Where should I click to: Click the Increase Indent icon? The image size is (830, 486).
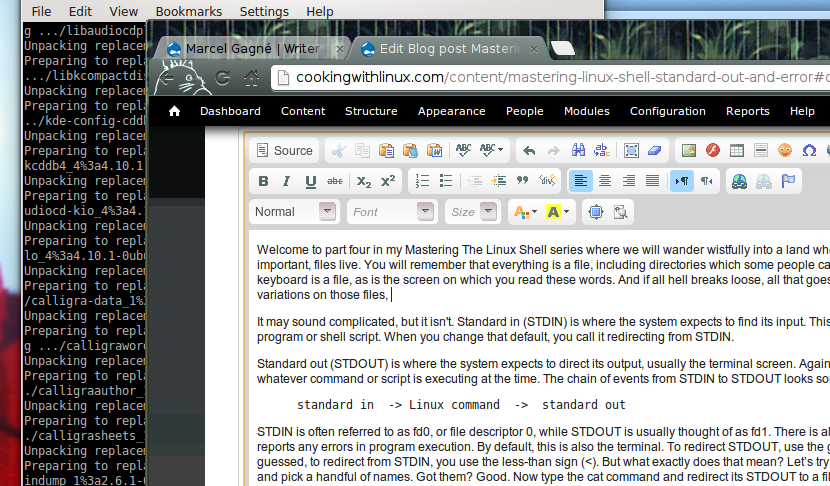coord(499,181)
